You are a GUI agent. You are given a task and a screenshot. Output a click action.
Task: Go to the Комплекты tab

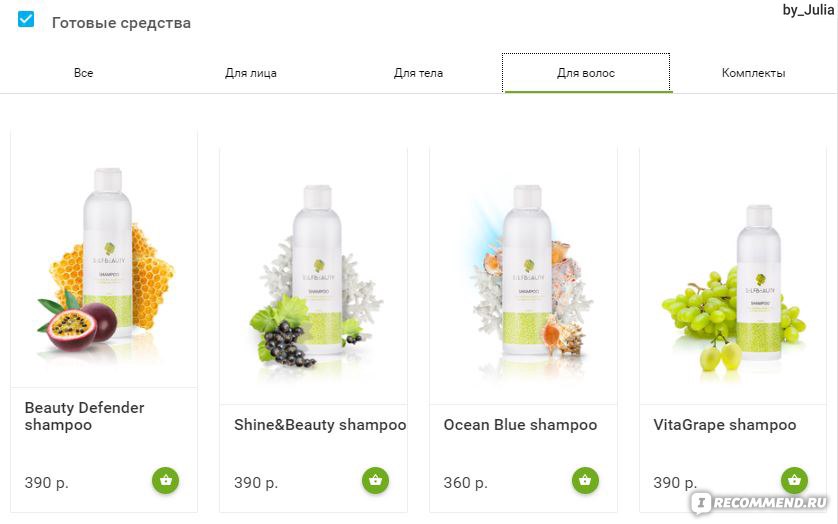pos(754,73)
